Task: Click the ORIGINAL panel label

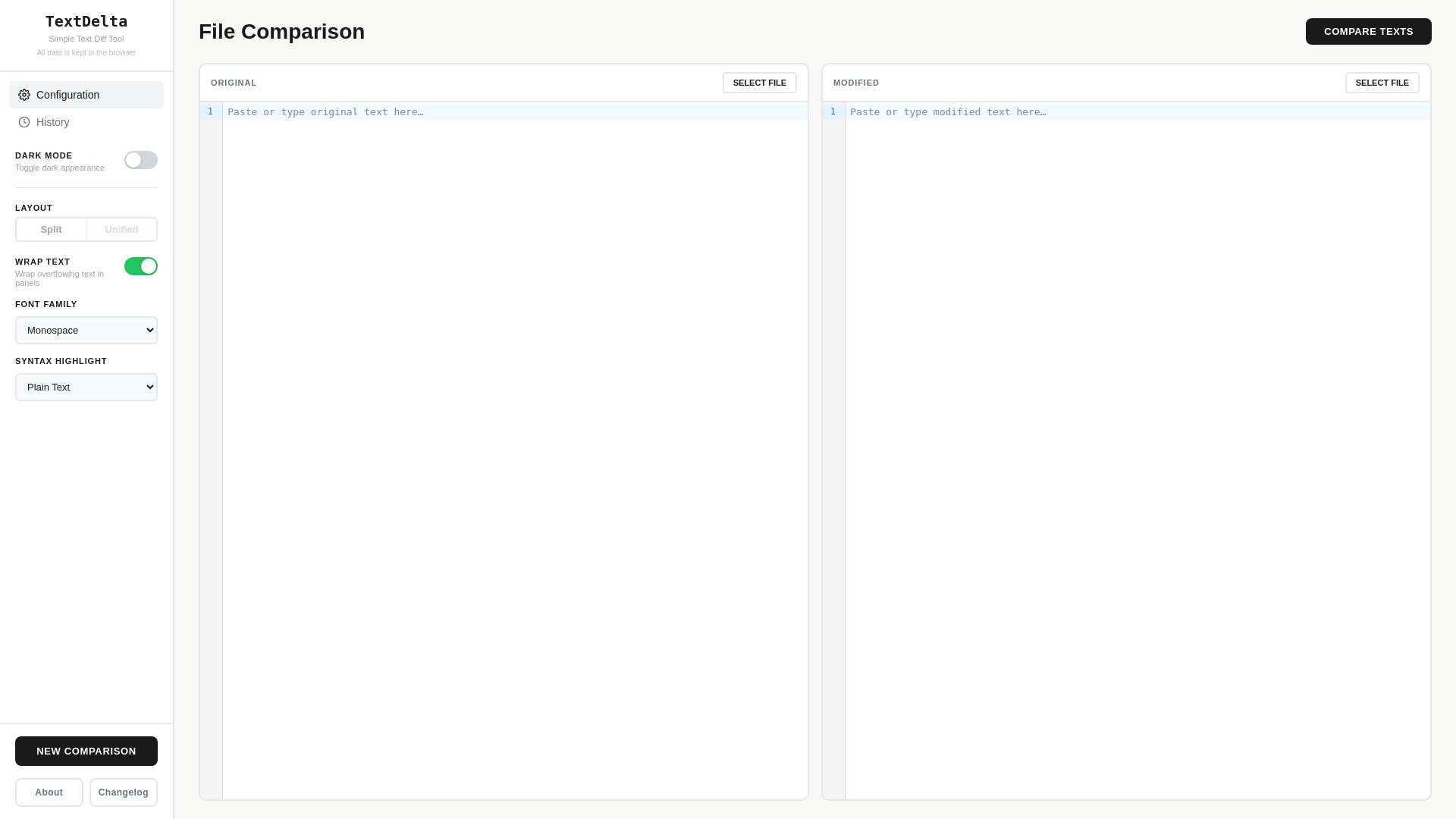Action: click(x=234, y=83)
